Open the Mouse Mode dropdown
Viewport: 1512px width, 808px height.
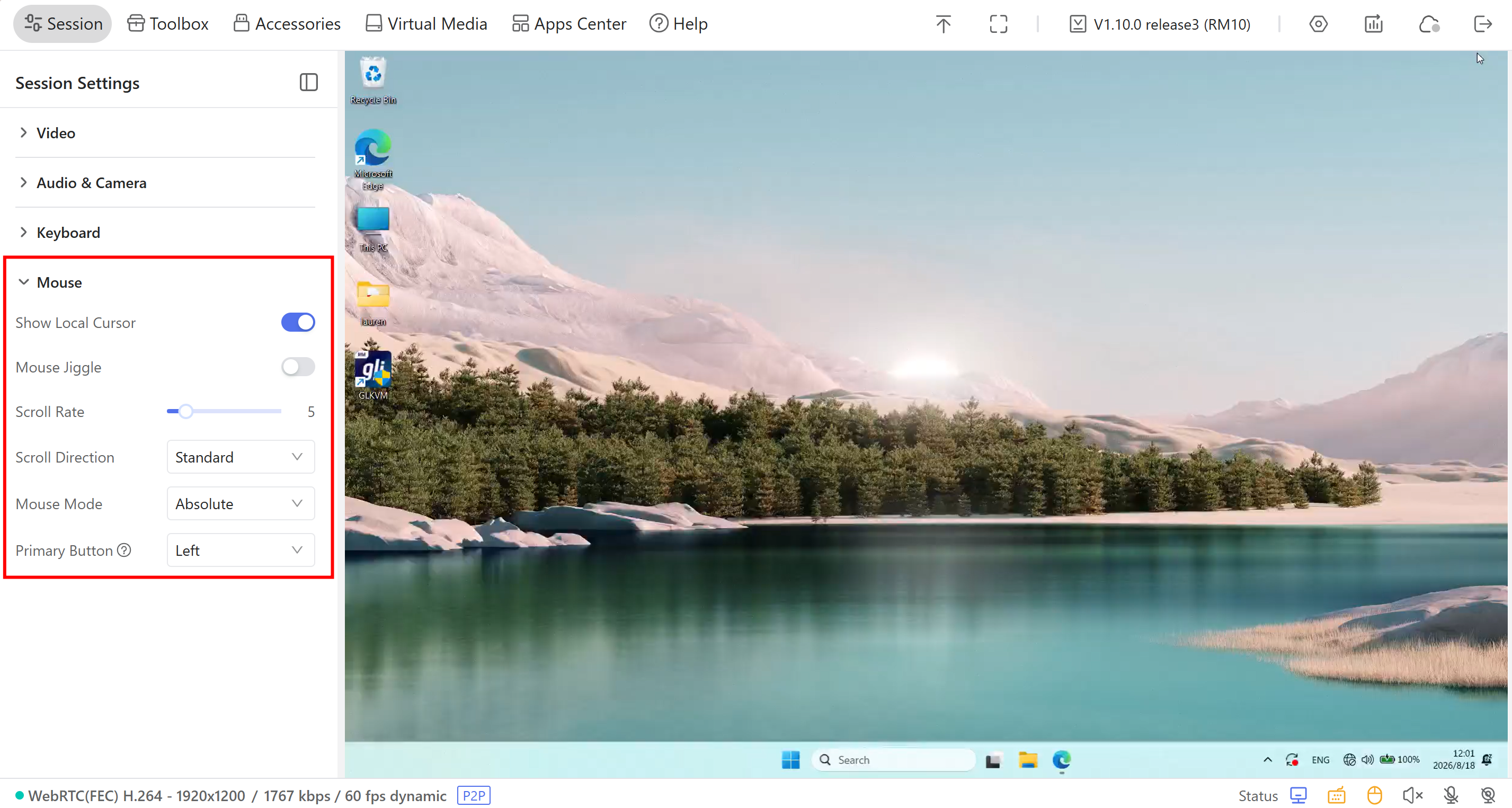(241, 504)
